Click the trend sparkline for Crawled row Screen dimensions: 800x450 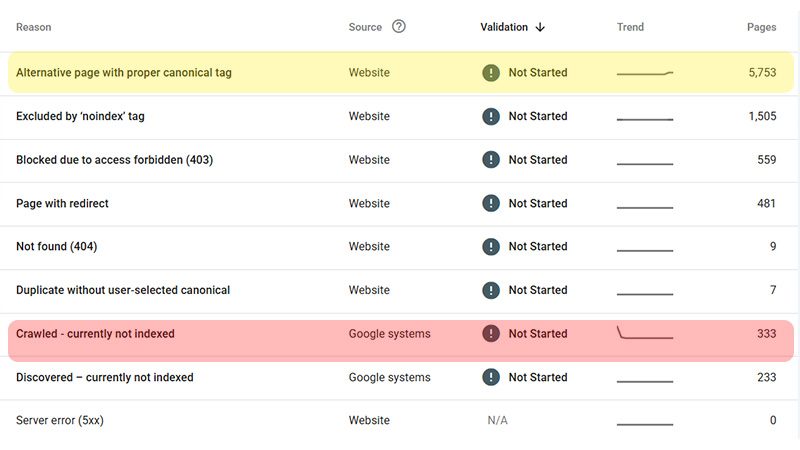coord(645,333)
